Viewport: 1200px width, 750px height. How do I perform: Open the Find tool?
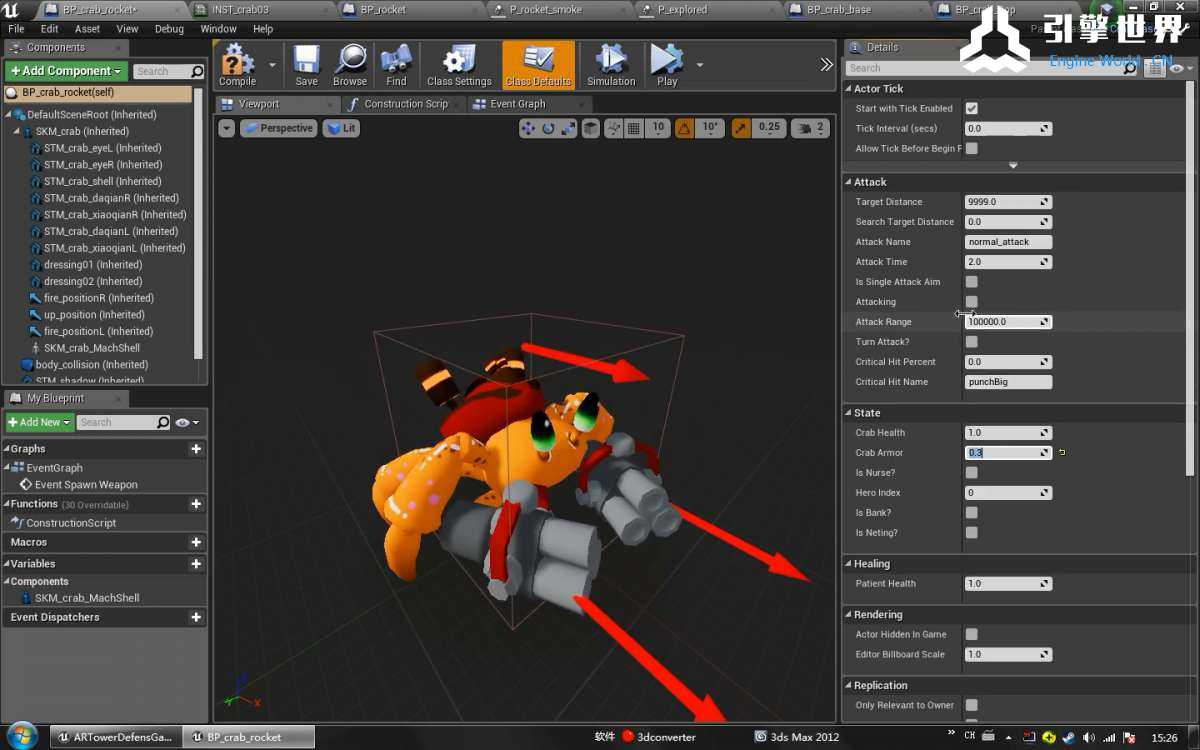point(396,65)
